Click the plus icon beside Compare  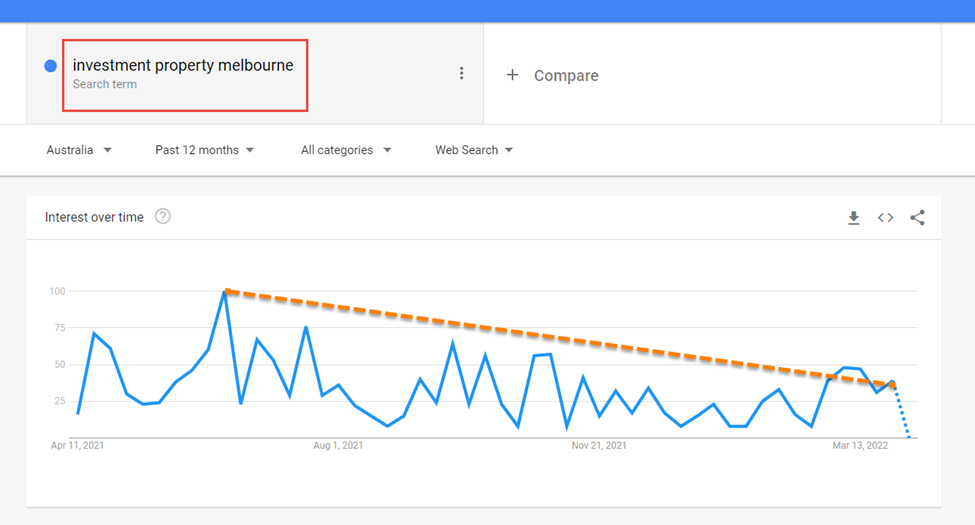pos(512,75)
